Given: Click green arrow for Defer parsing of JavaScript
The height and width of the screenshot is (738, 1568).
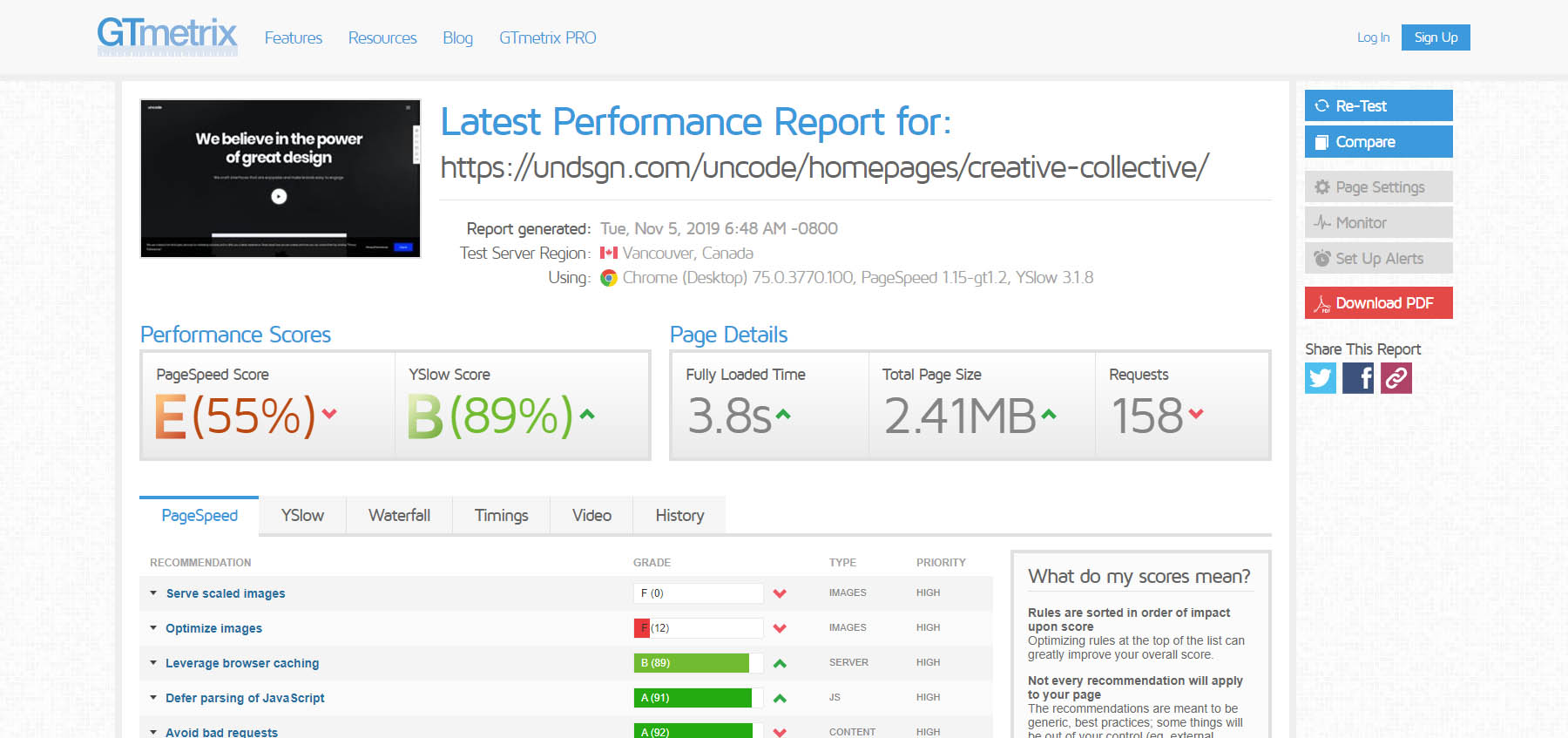Looking at the screenshot, I should tap(780, 698).
